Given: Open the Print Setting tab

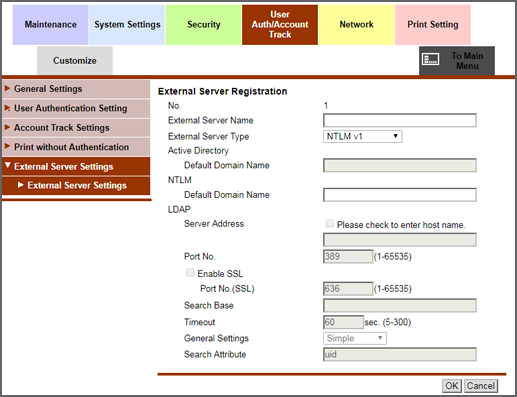Looking at the screenshot, I should pos(433,25).
